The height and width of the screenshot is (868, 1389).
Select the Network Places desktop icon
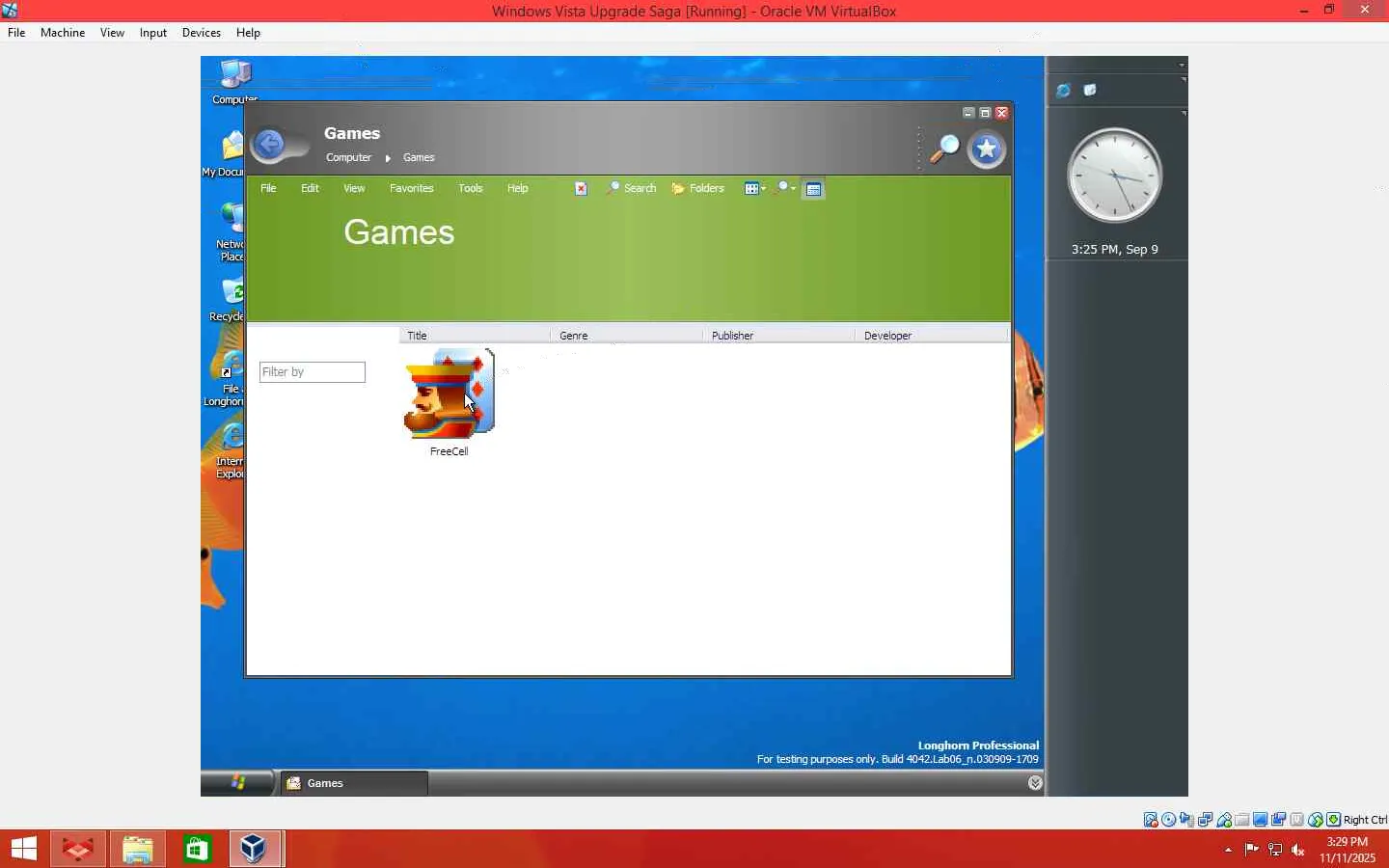pos(231,232)
